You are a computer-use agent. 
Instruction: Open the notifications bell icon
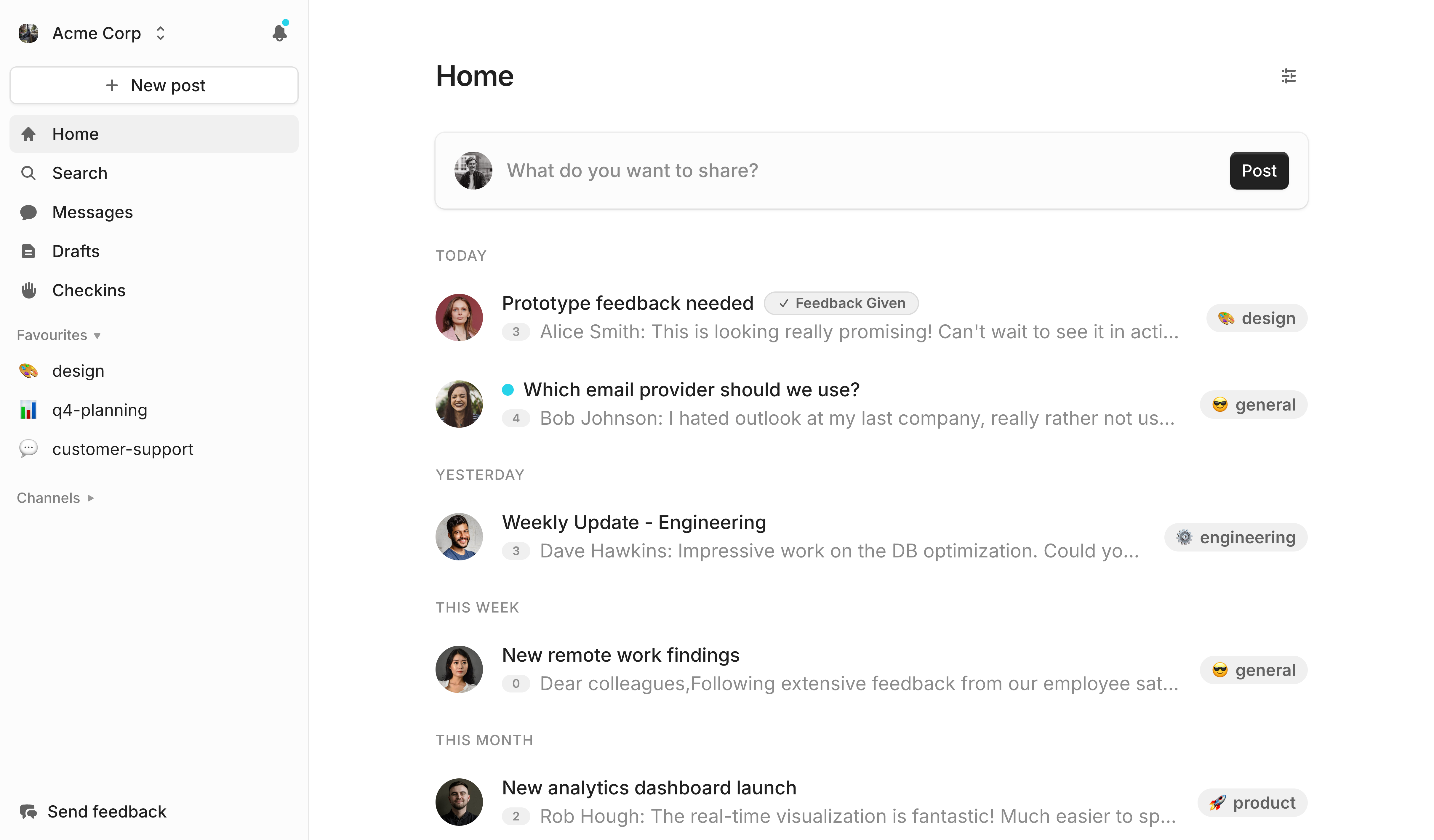pos(279,33)
